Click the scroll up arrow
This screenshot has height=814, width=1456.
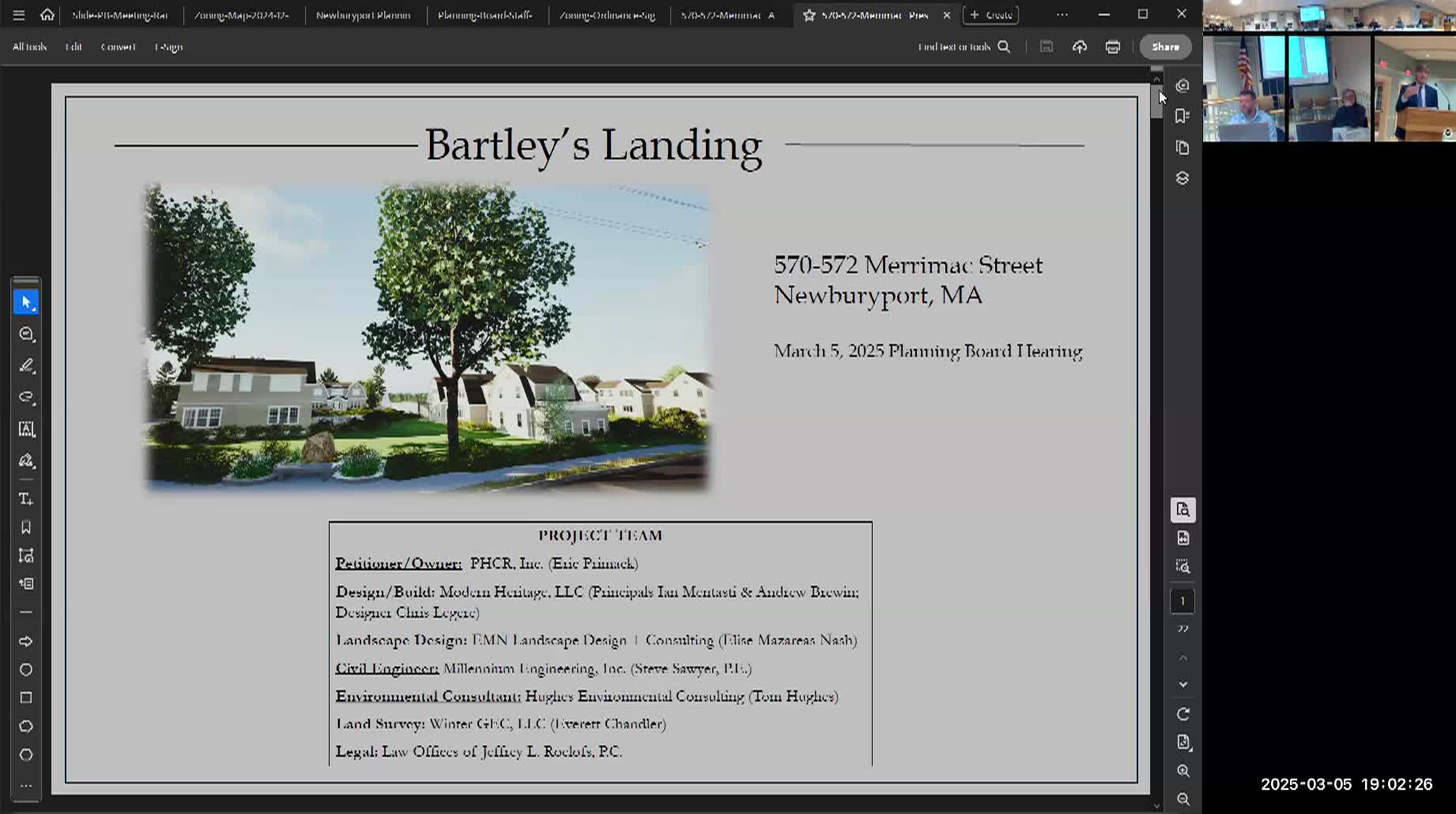pos(1156,79)
